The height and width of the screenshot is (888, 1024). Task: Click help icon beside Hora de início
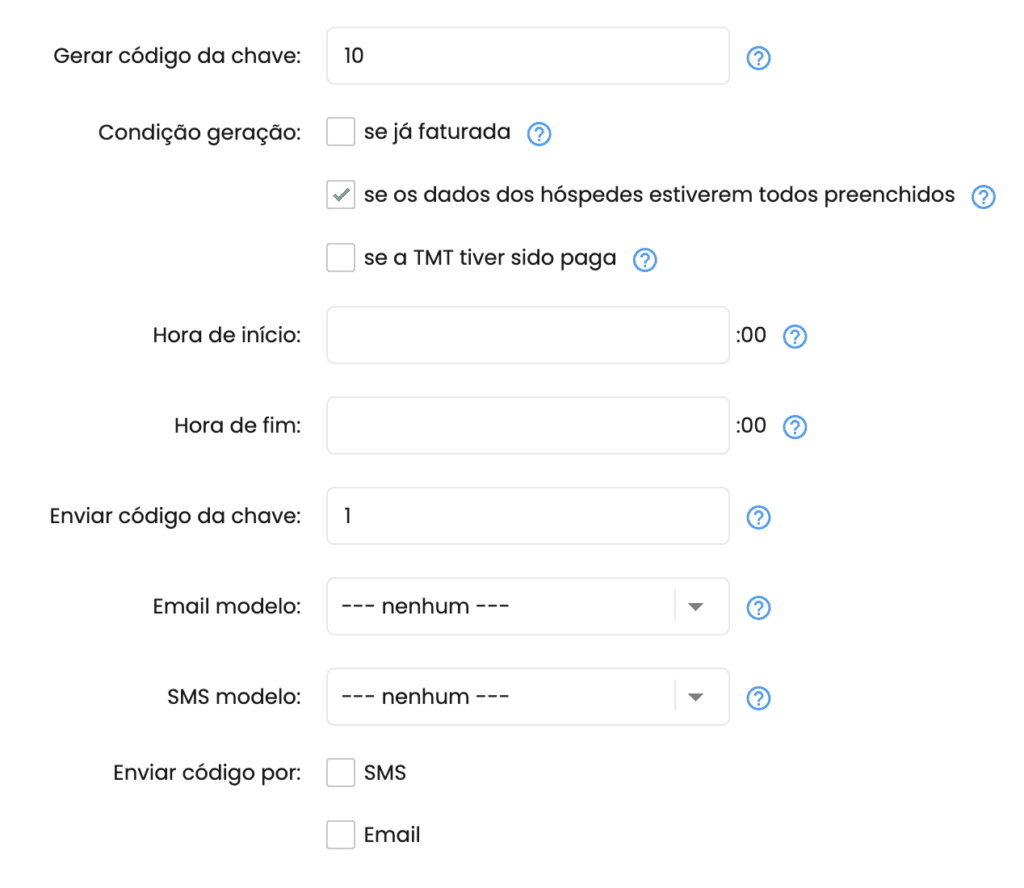pos(795,337)
